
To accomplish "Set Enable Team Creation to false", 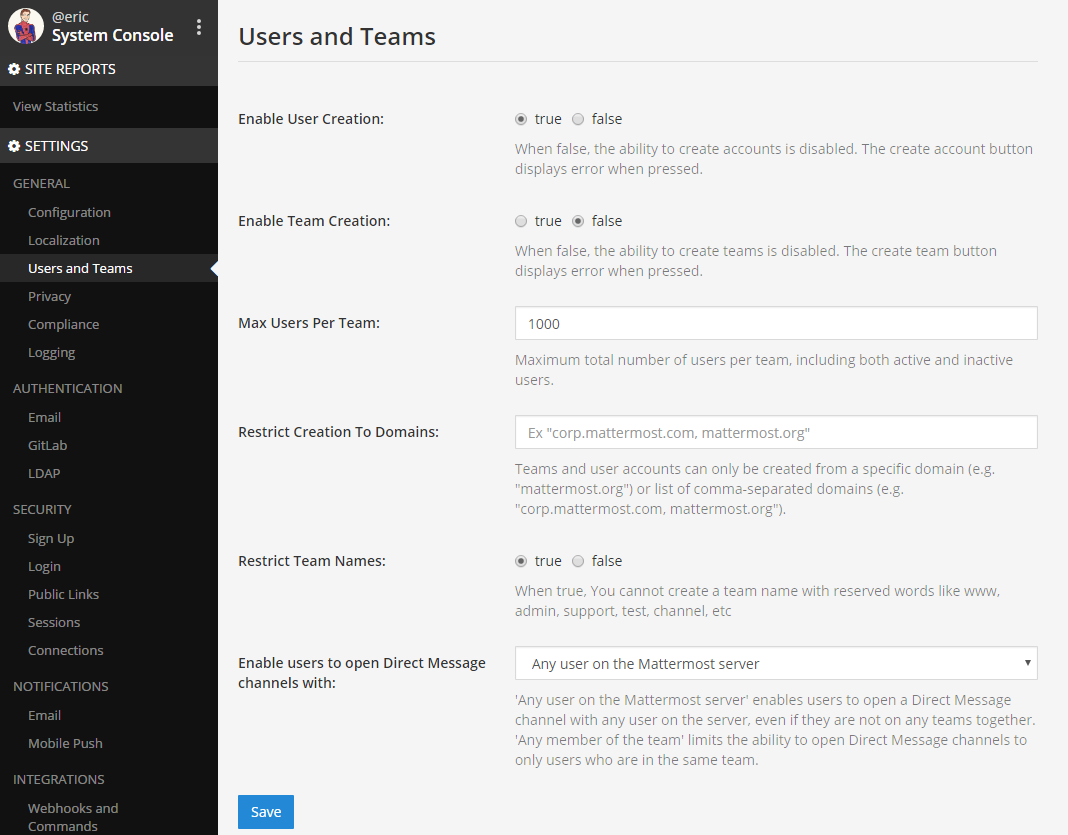I will click(x=578, y=221).
